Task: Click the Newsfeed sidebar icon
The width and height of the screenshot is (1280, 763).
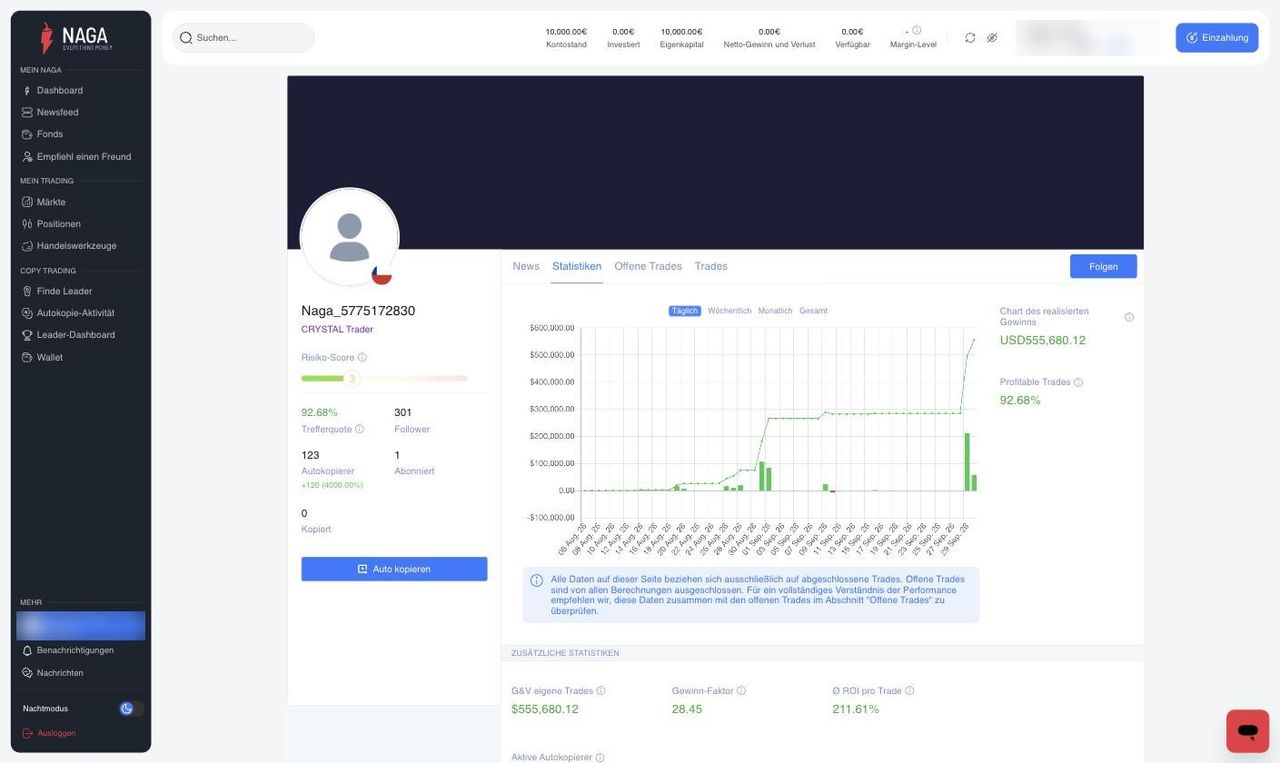Action: 27,113
